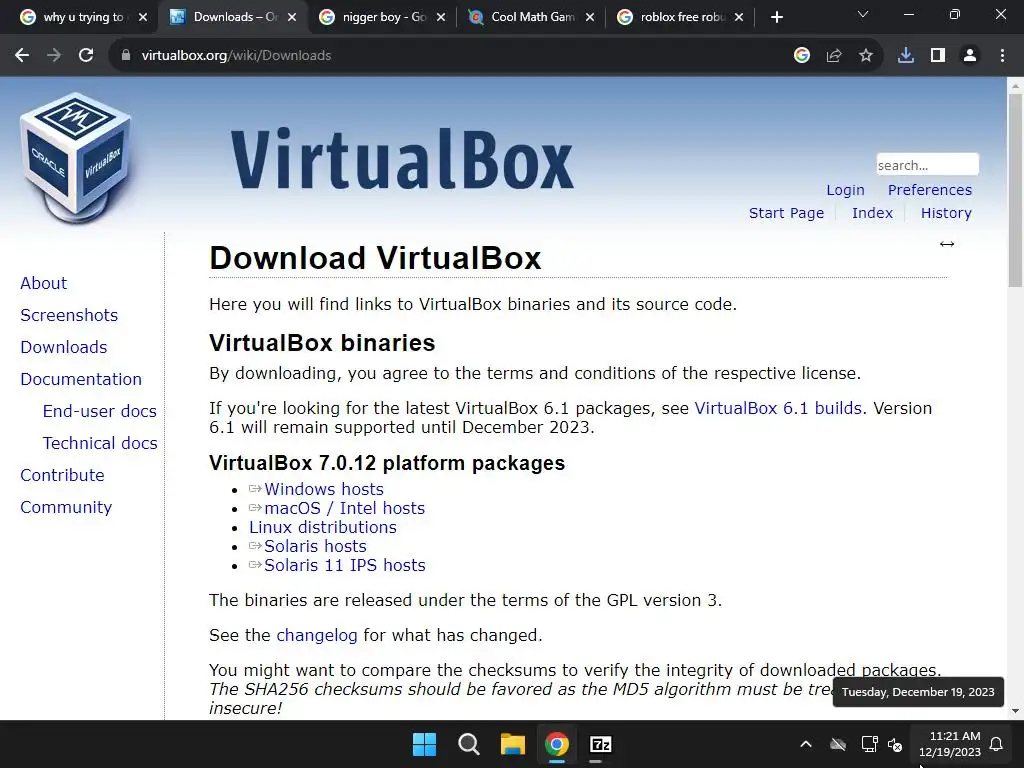Screen dimensions: 1024x768
Task: Switch to roblox free robux tab
Action: click(680, 18)
